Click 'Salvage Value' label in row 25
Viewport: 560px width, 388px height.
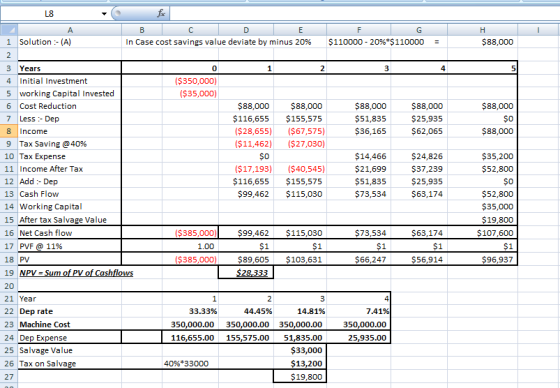pyautogui.click(x=46, y=350)
